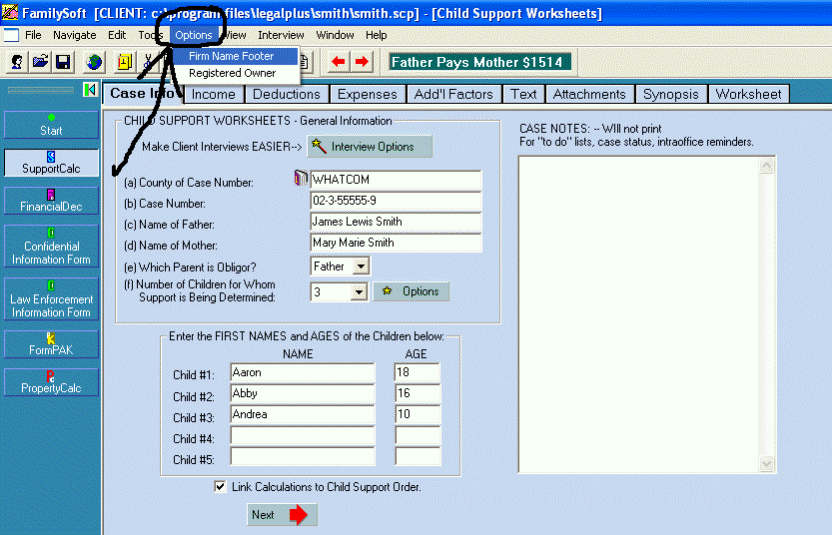
Task: Click the Case Number input field
Action: (395, 202)
